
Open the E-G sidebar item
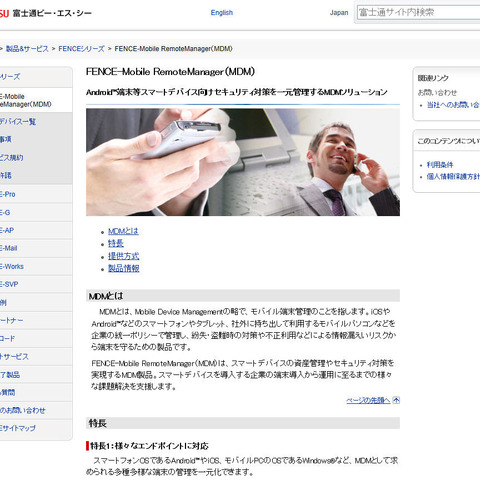pyautogui.click(x=36, y=212)
